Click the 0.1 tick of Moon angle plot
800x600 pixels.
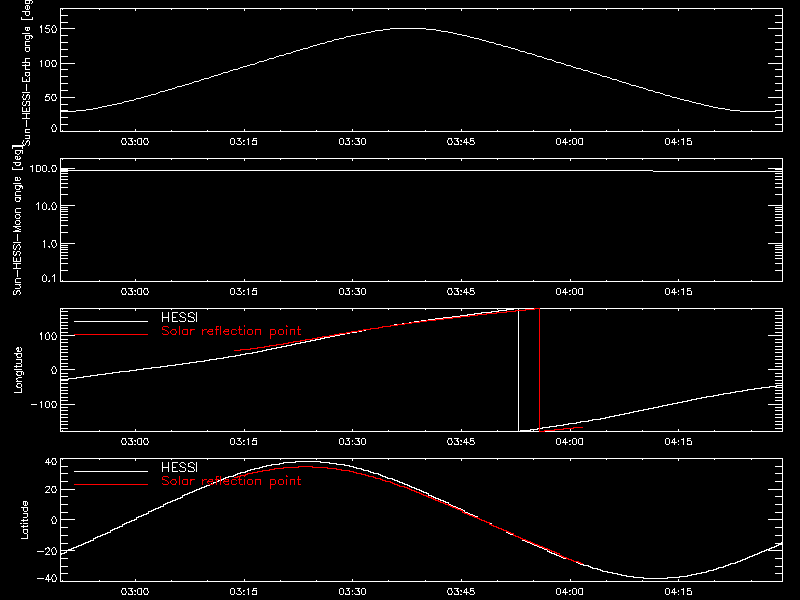[x=49, y=278]
